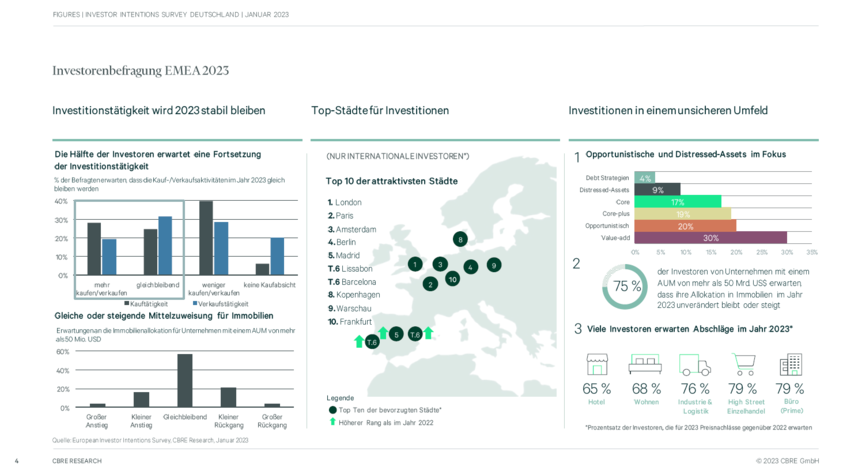Image resolution: width=843 pixels, height=474 pixels.
Task: Select map marker 5 over Madrid
Action: [x=396, y=334]
